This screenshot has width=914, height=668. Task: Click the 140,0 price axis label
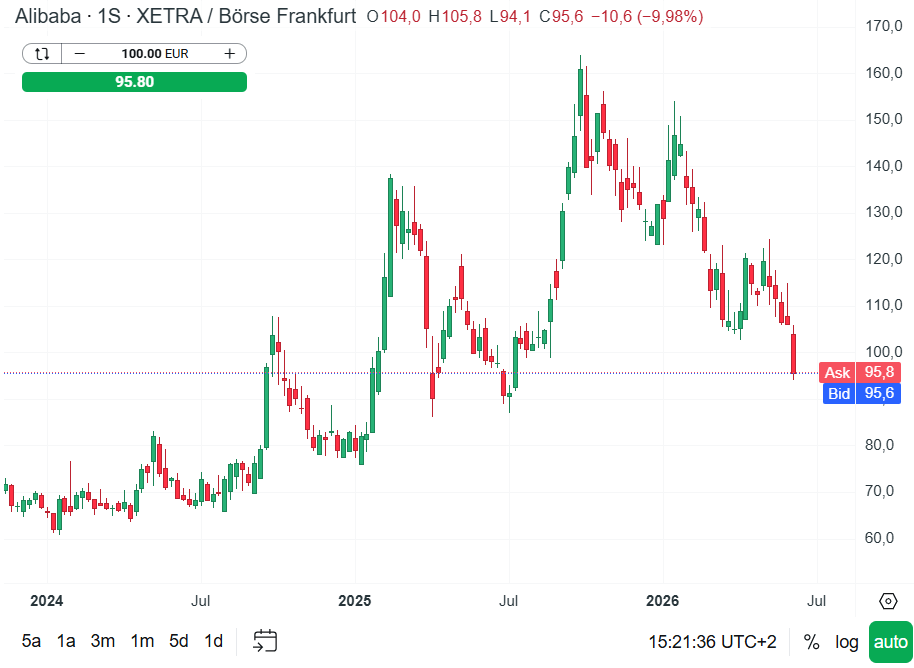(x=884, y=166)
